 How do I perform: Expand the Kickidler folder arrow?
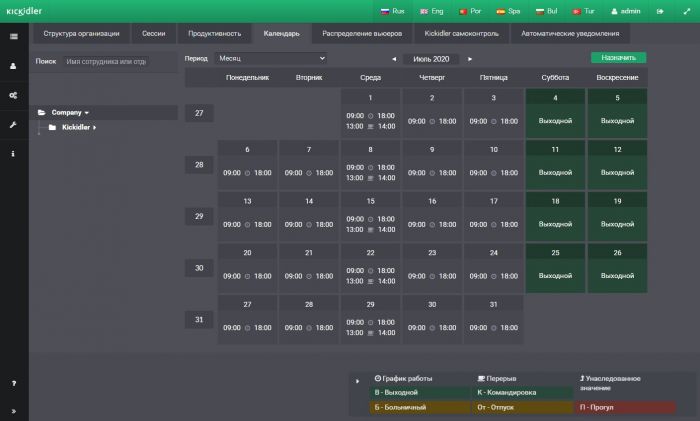95,128
